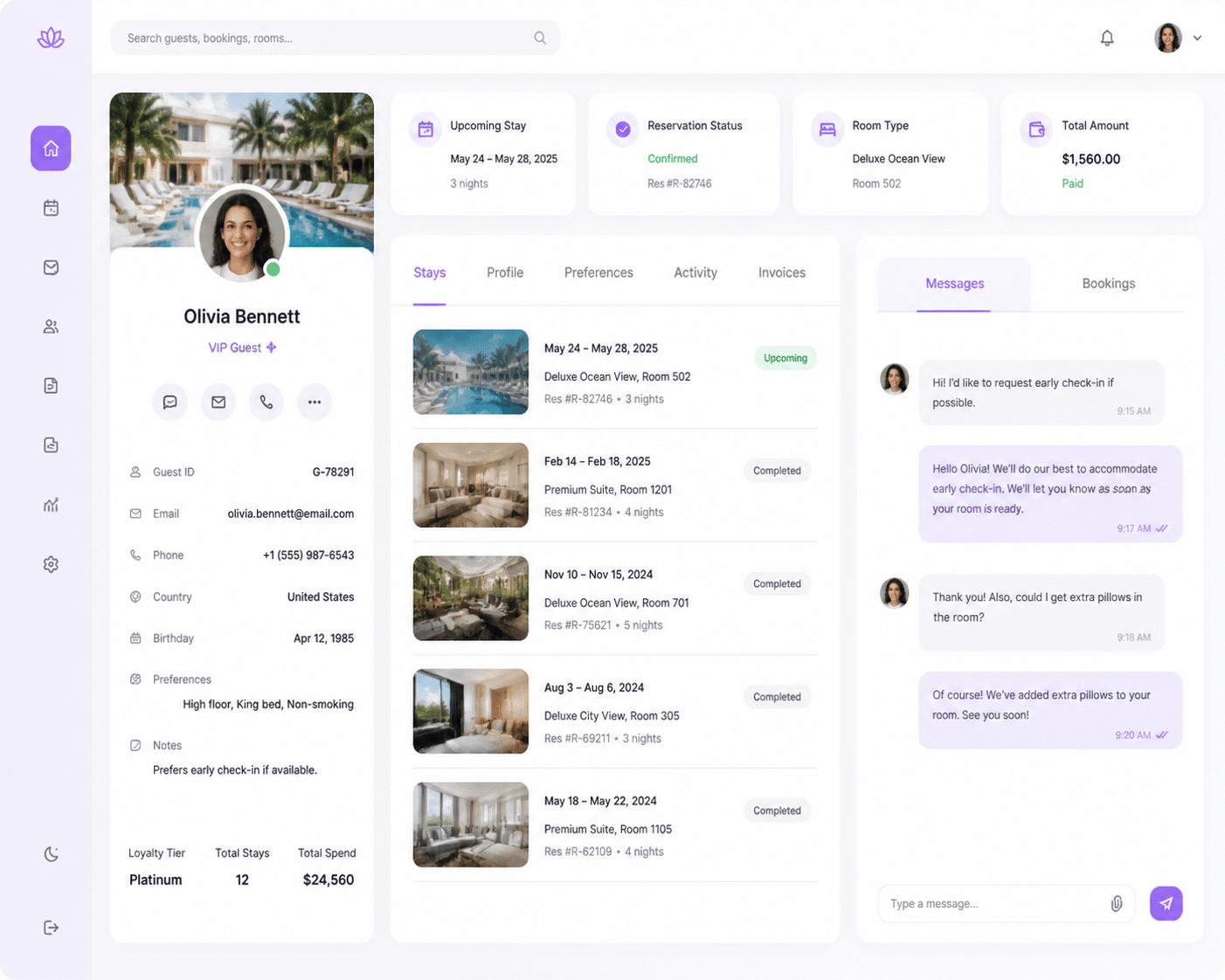1225x980 pixels.
Task: Click the logout icon in sidebar
Action: click(51, 928)
